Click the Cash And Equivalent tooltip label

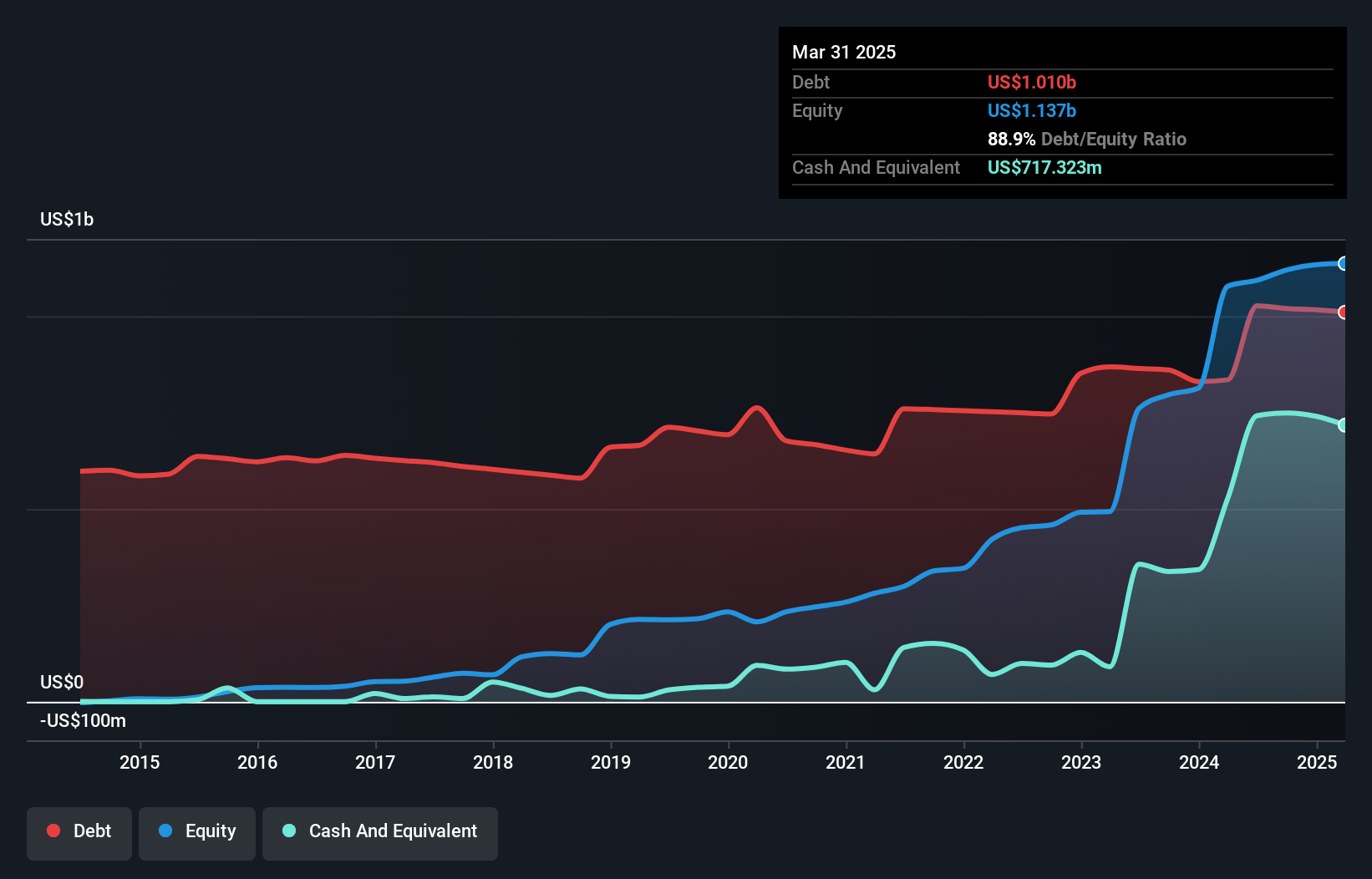[876, 167]
